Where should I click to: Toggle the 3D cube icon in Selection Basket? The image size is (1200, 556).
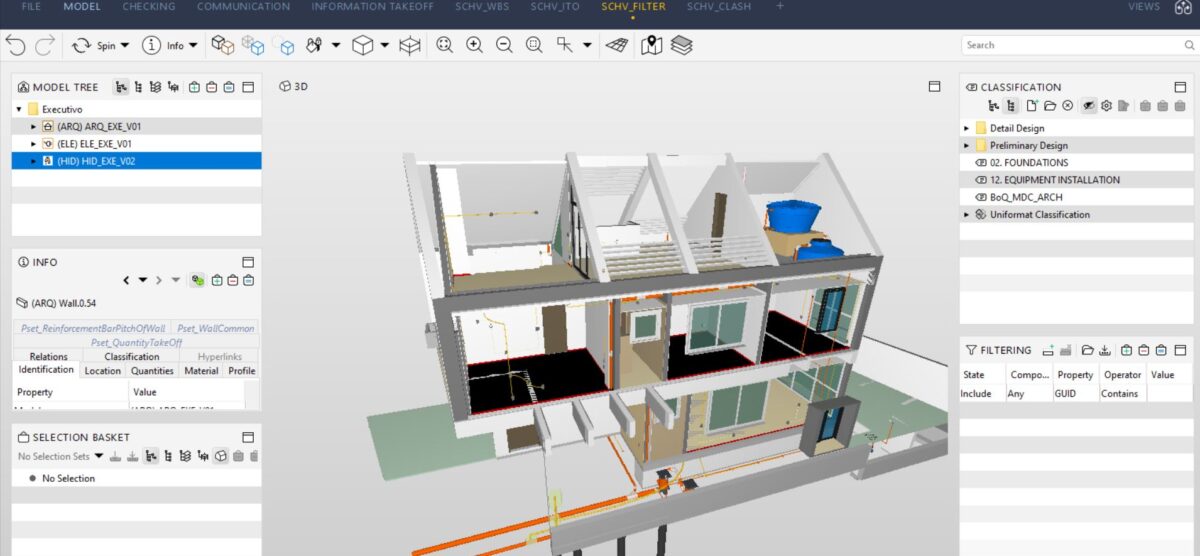(x=220, y=457)
